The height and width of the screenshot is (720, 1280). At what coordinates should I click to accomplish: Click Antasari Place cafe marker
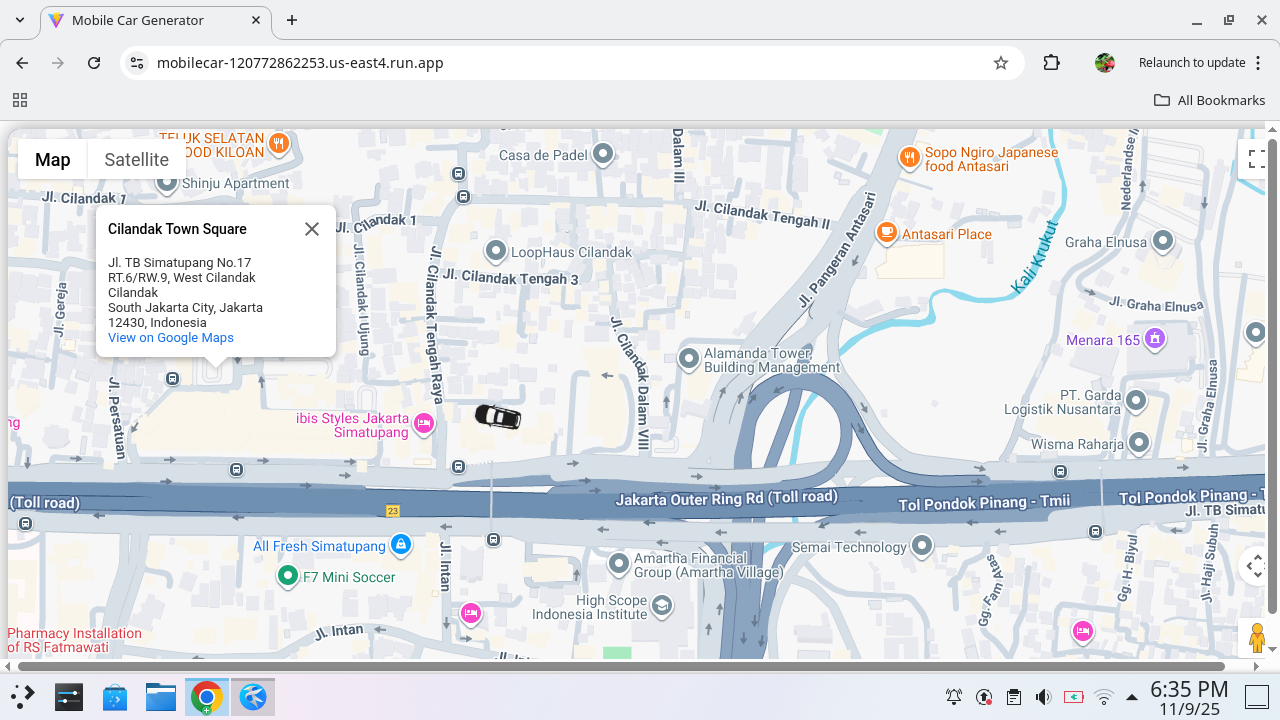pos(886,233)
